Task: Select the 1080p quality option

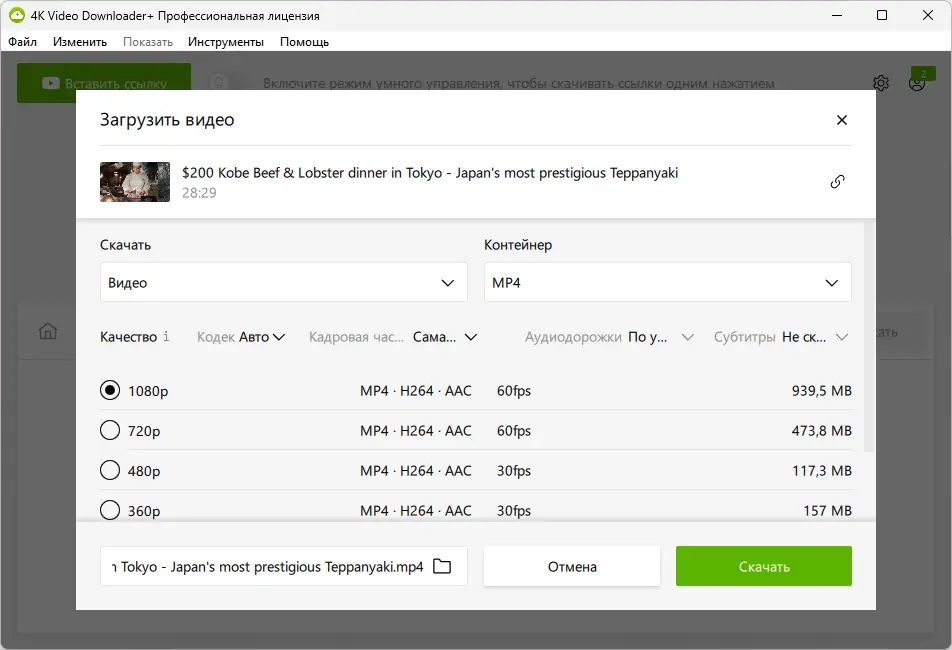Action: pyautogui.click(x=110, y=390)
